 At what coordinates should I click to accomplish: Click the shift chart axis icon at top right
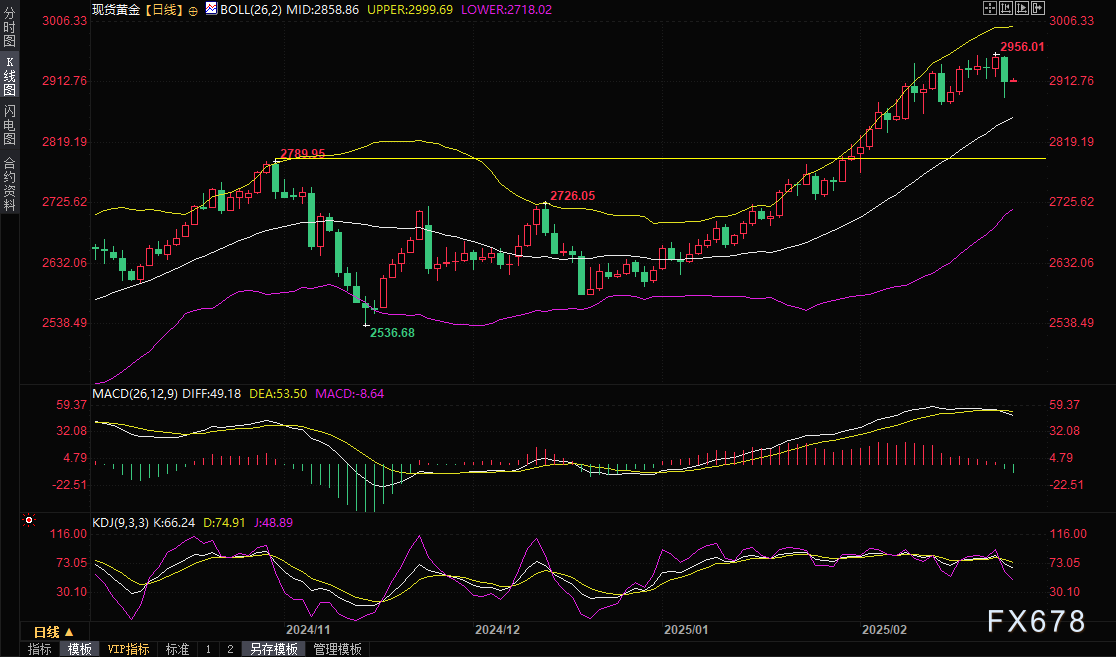1038,7
